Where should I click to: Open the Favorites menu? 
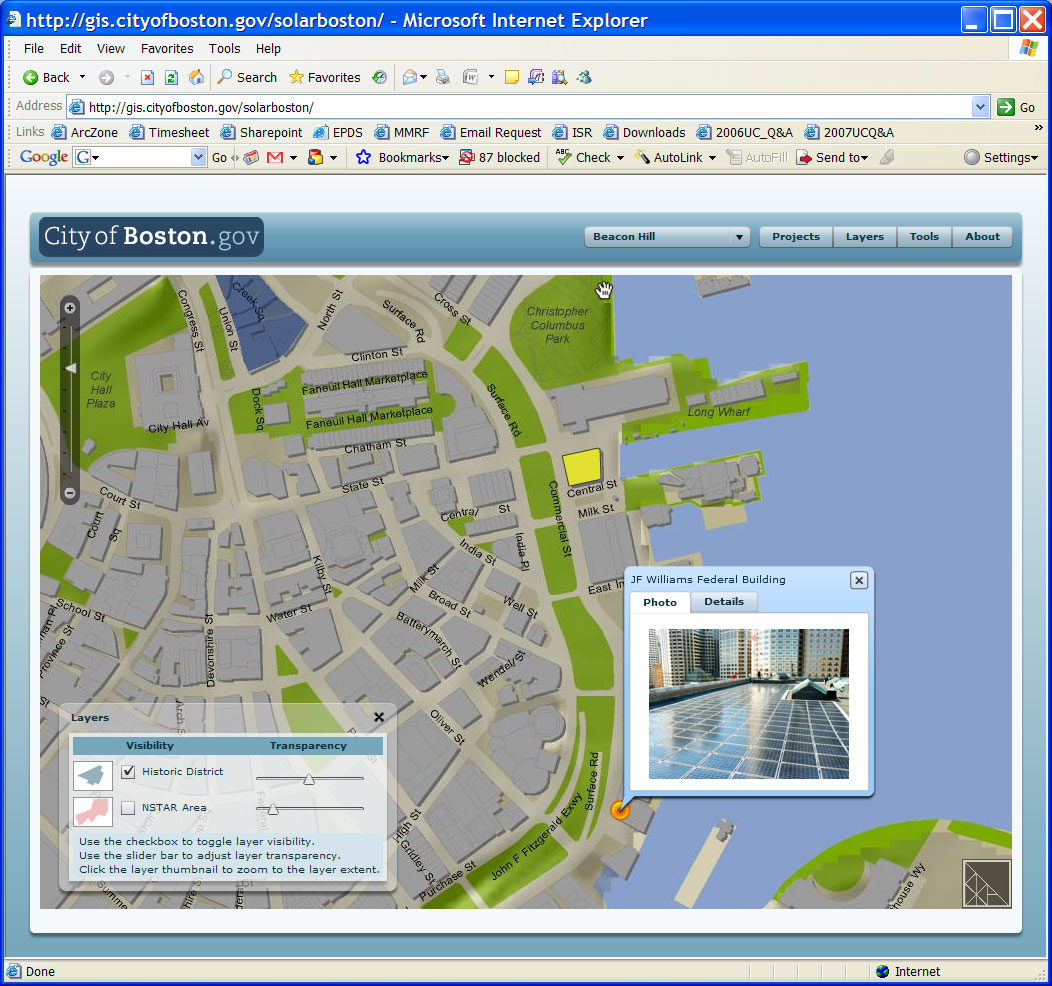[167, 49]
